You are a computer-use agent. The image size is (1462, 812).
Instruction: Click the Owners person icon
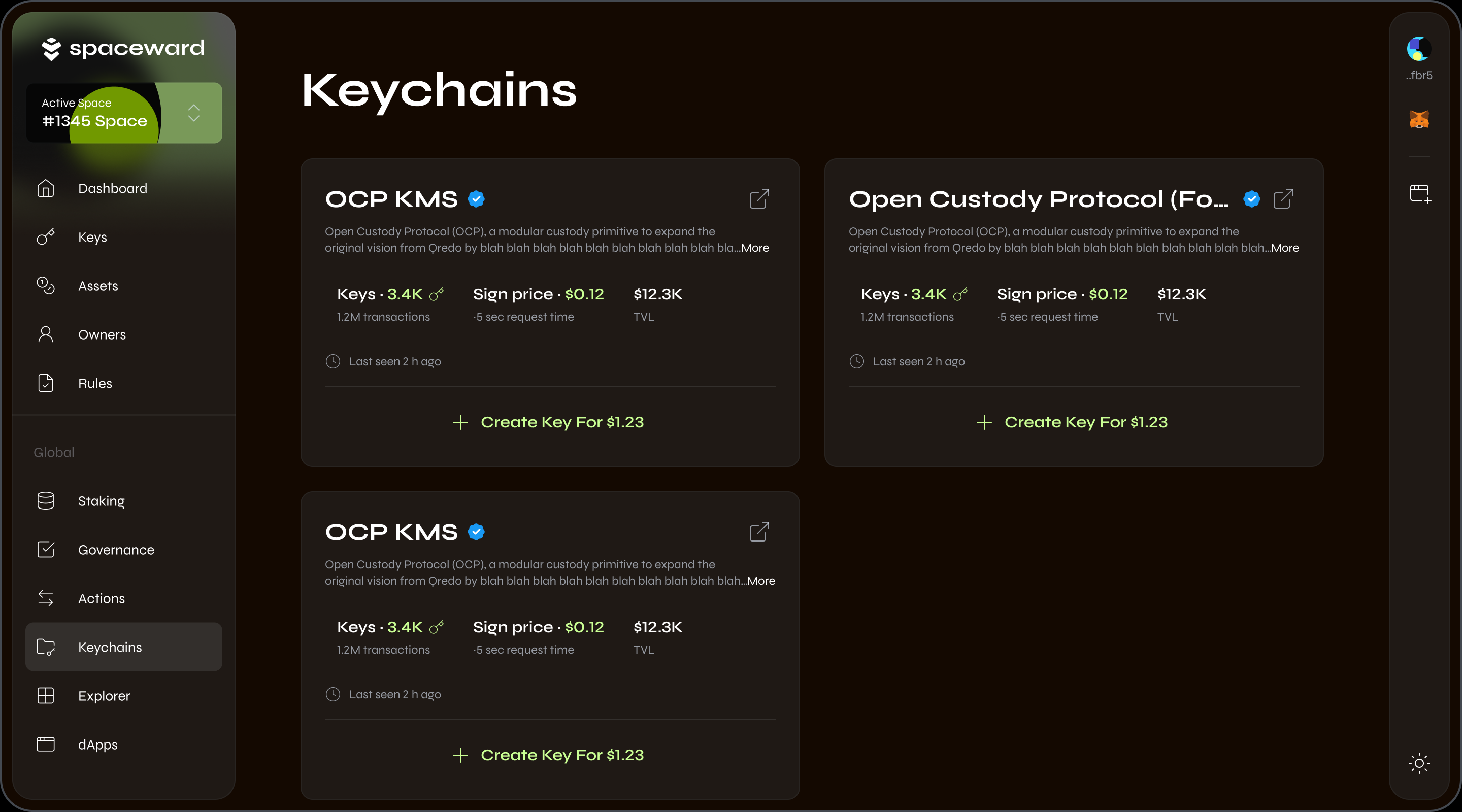[45, 334]
